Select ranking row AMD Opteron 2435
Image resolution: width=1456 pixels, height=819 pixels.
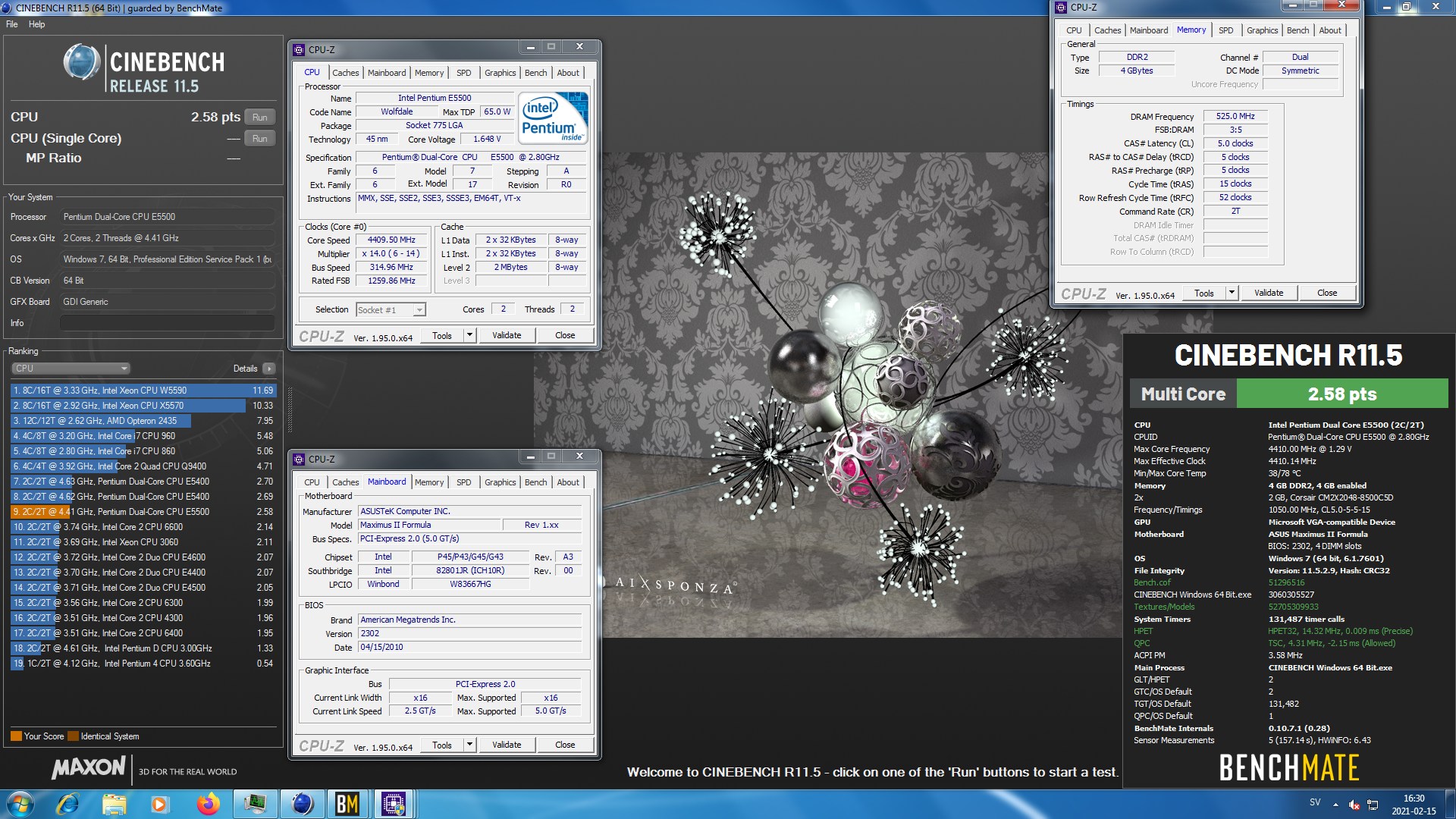pyautogui.click(x=143, y=421)
